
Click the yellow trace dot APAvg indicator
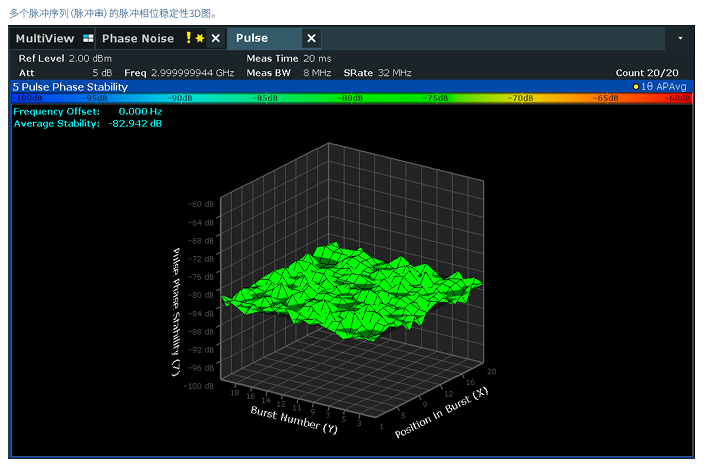point(636,87)
